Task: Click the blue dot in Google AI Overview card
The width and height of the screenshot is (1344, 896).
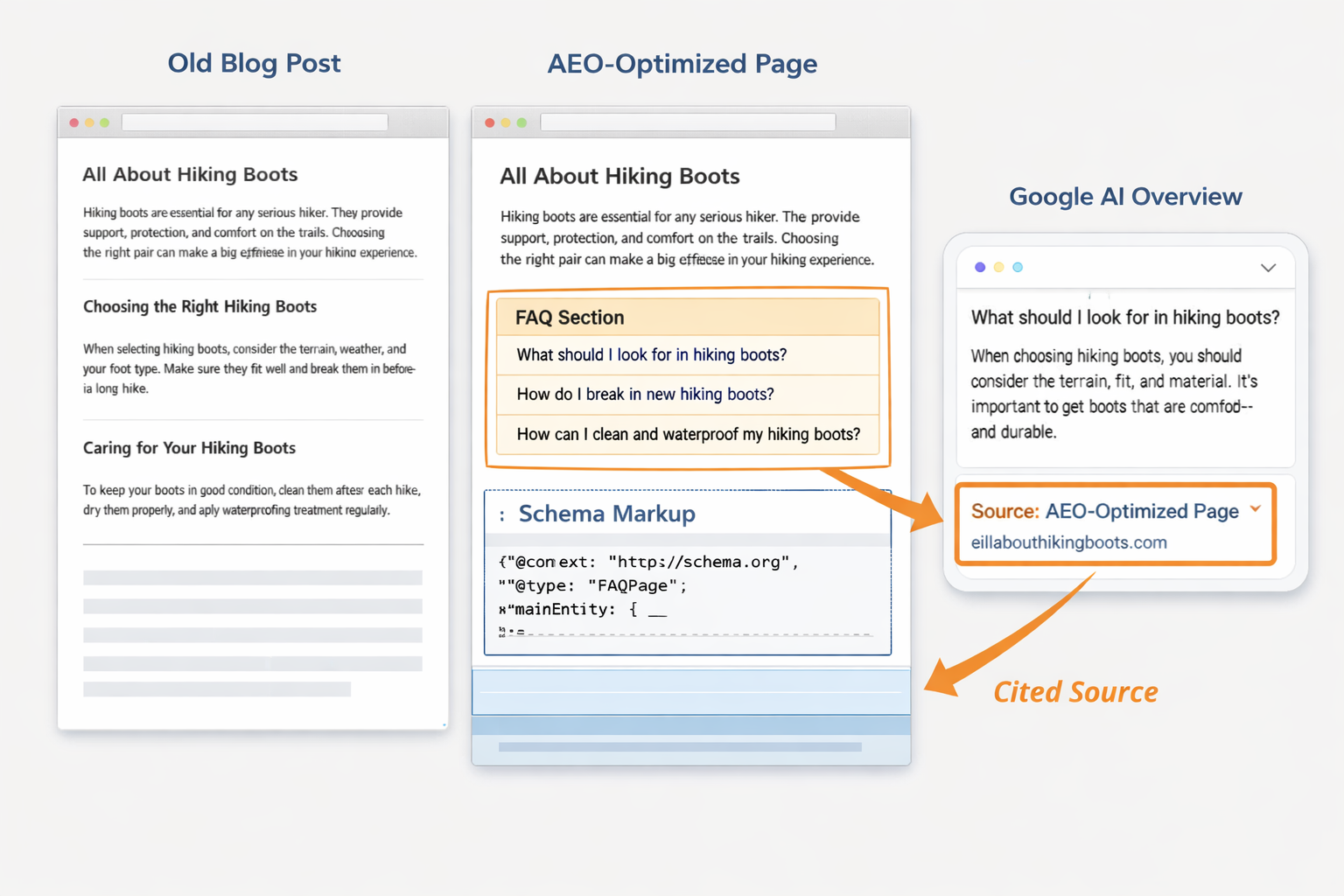Action: click(1018, 267)
